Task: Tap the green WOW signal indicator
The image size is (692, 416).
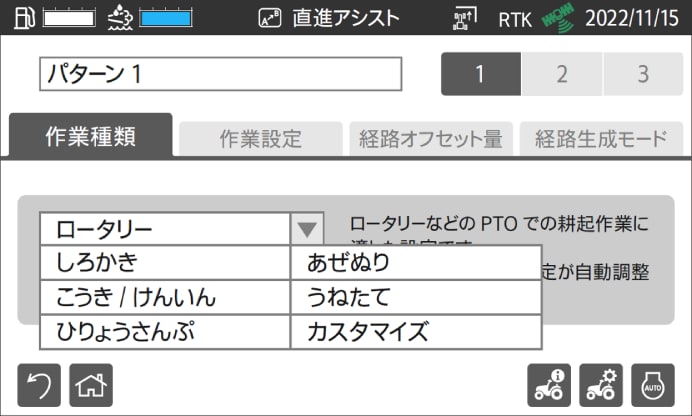Action: [558, 18]
